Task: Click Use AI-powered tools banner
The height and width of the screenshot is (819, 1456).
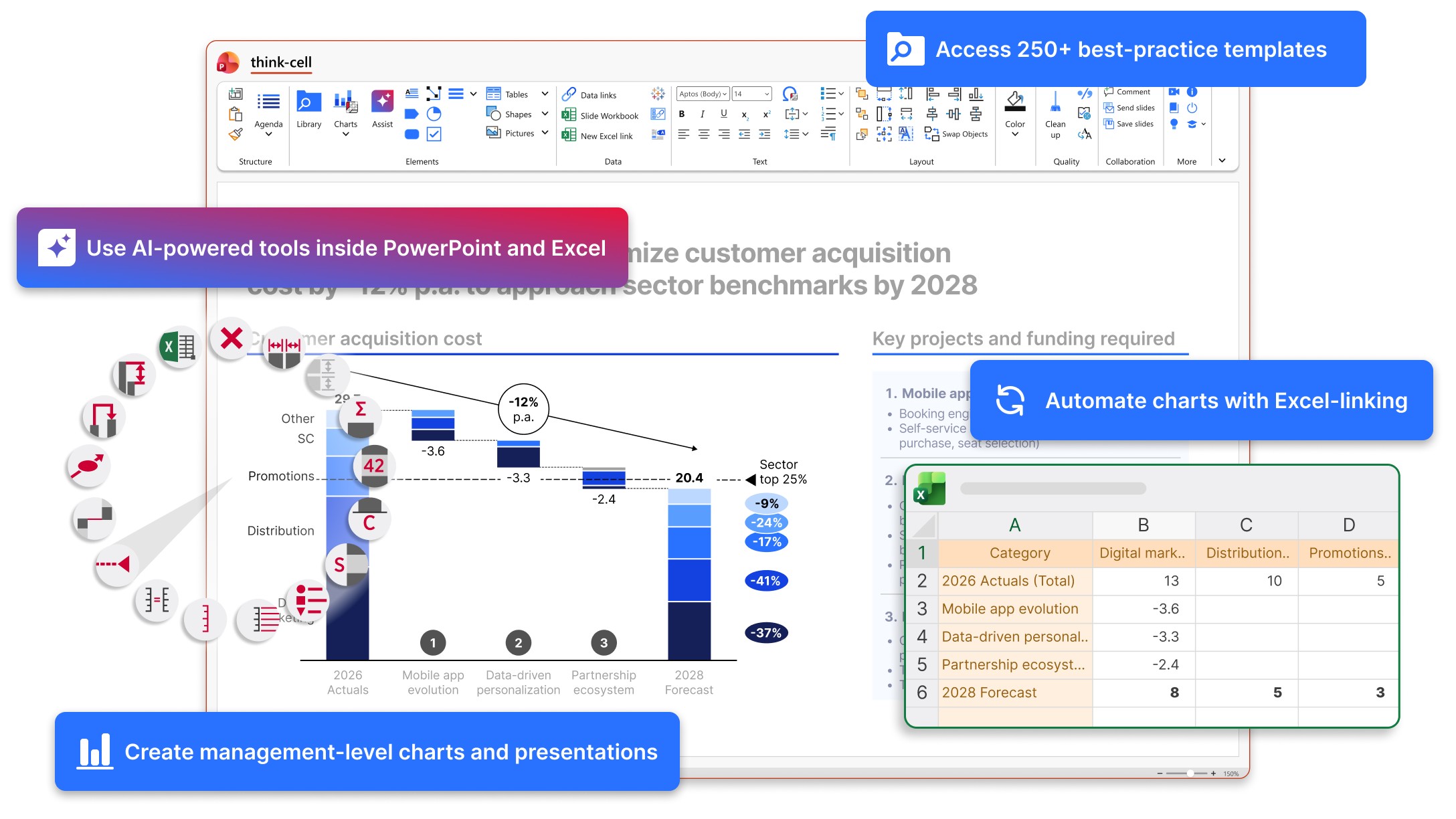Action: pyautogui.click(x=322, y=248)
